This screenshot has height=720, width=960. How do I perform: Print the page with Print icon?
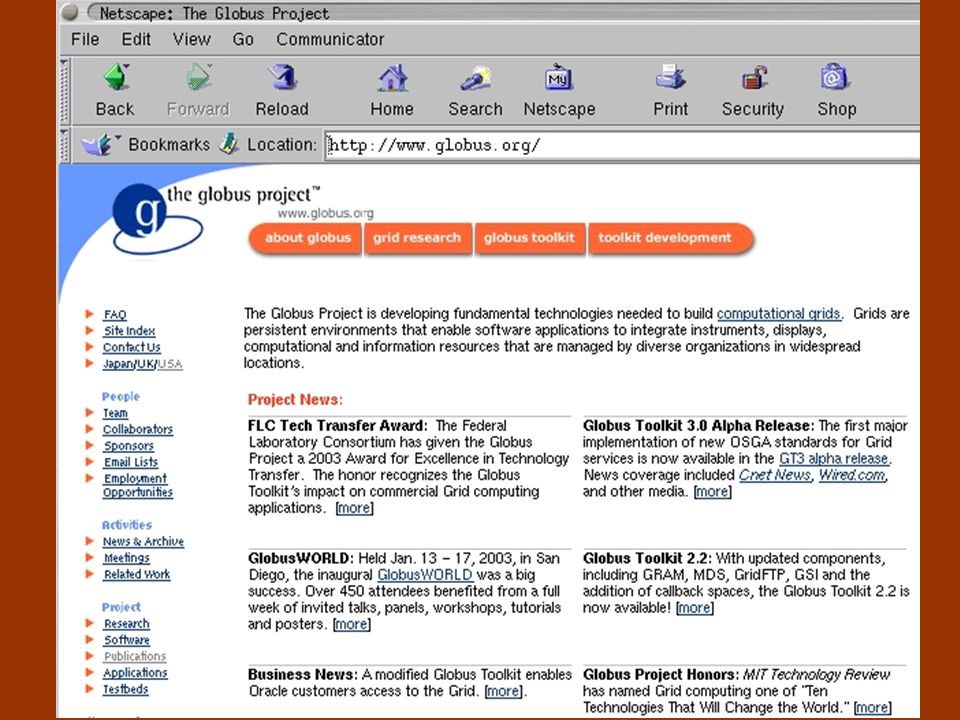coord(670,78)
